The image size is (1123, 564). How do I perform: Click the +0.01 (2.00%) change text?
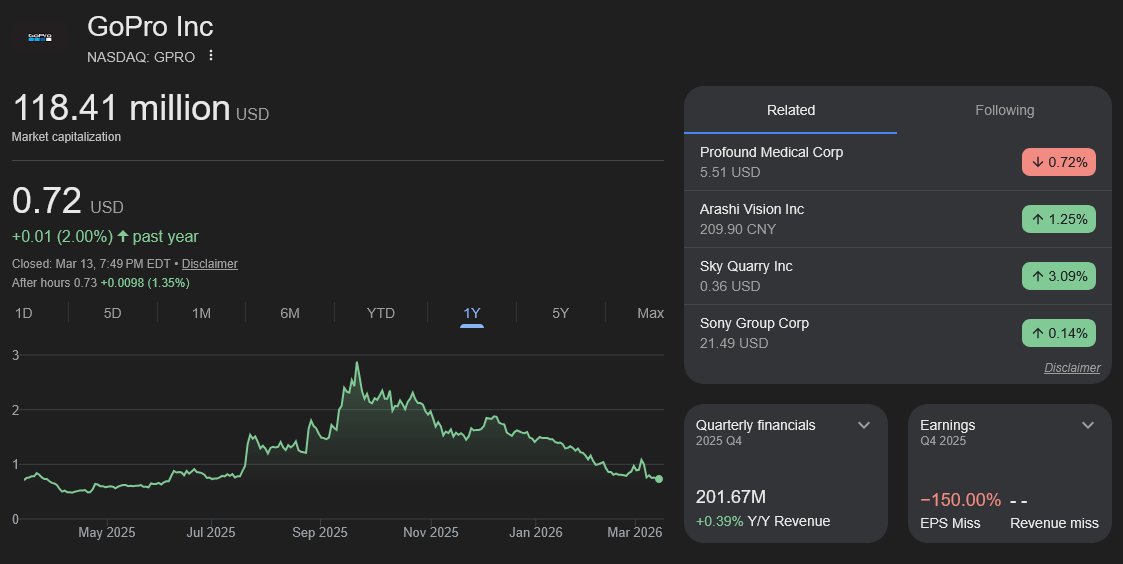click(62, 236)
